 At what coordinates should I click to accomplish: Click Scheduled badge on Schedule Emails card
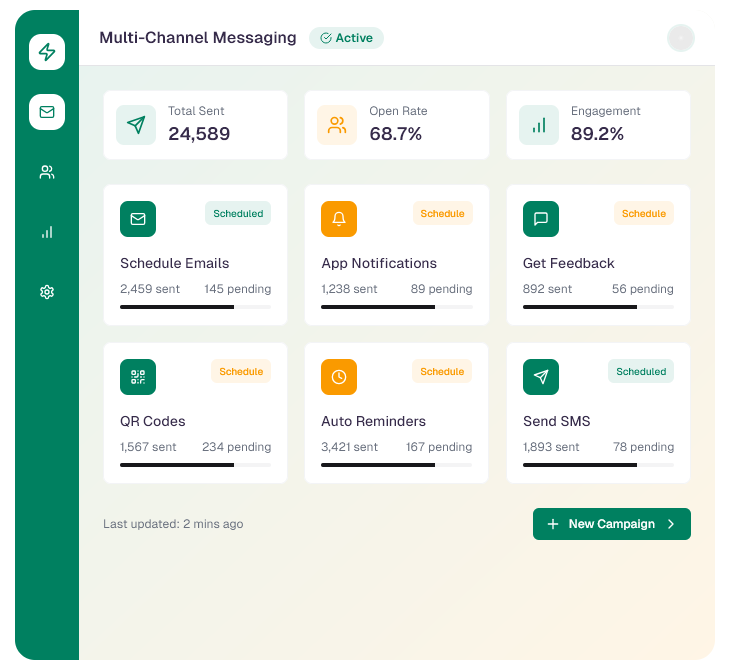pos(238,213)
